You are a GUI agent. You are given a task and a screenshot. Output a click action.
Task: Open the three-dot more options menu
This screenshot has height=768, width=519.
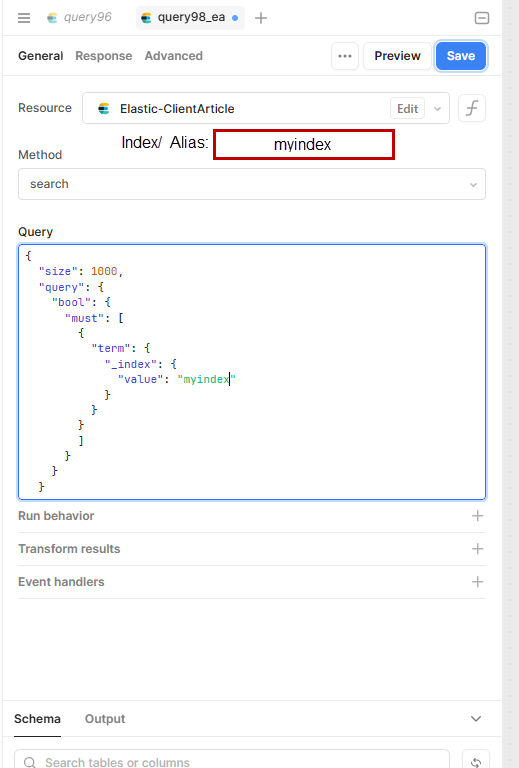pyautogui.click(x=345, y=56)
